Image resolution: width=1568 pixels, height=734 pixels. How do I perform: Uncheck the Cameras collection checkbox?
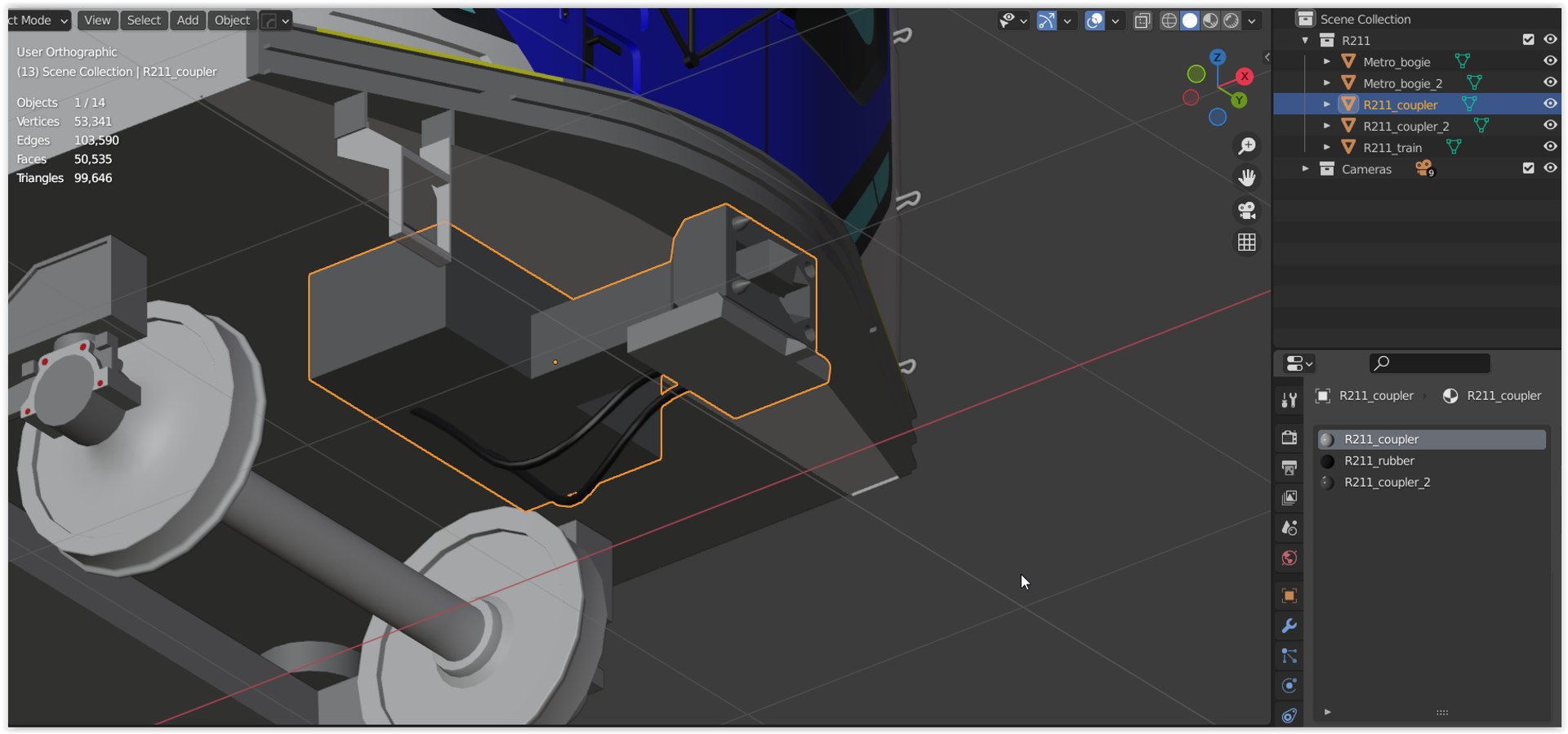(x=1529, y=168)
